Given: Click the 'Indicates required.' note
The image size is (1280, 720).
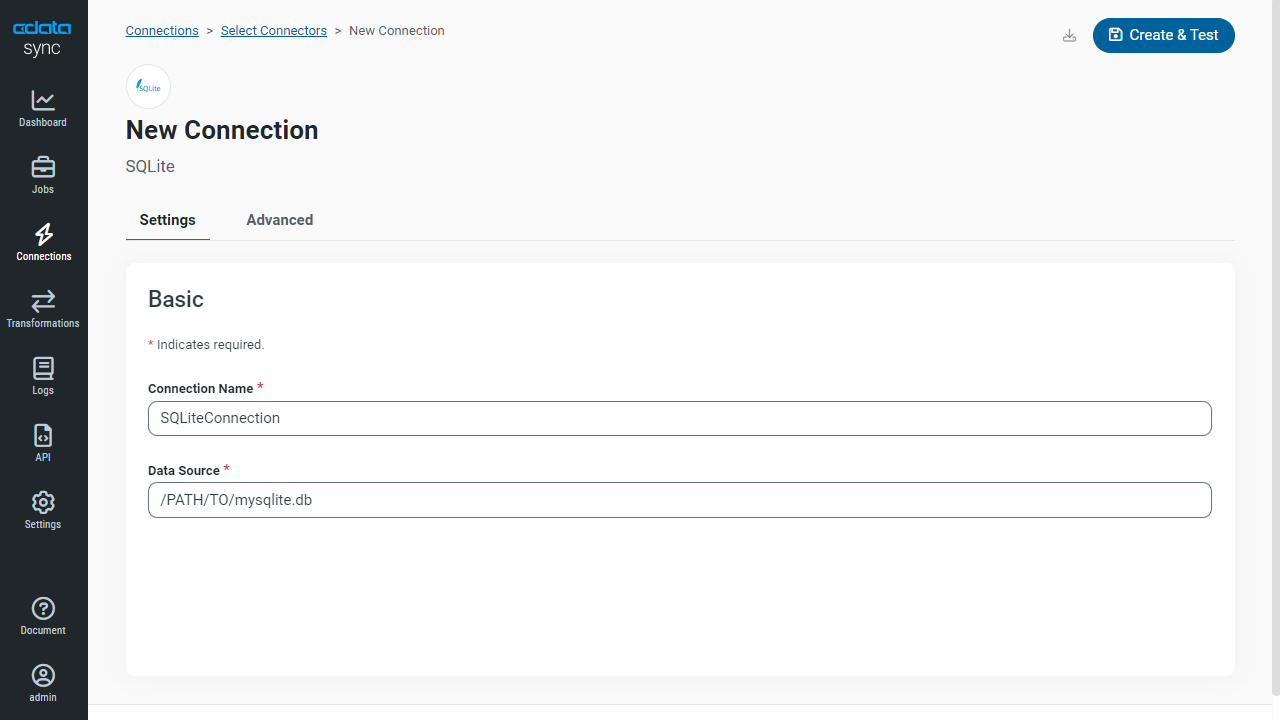Looking at the screenshot, I should pos(206,345).
